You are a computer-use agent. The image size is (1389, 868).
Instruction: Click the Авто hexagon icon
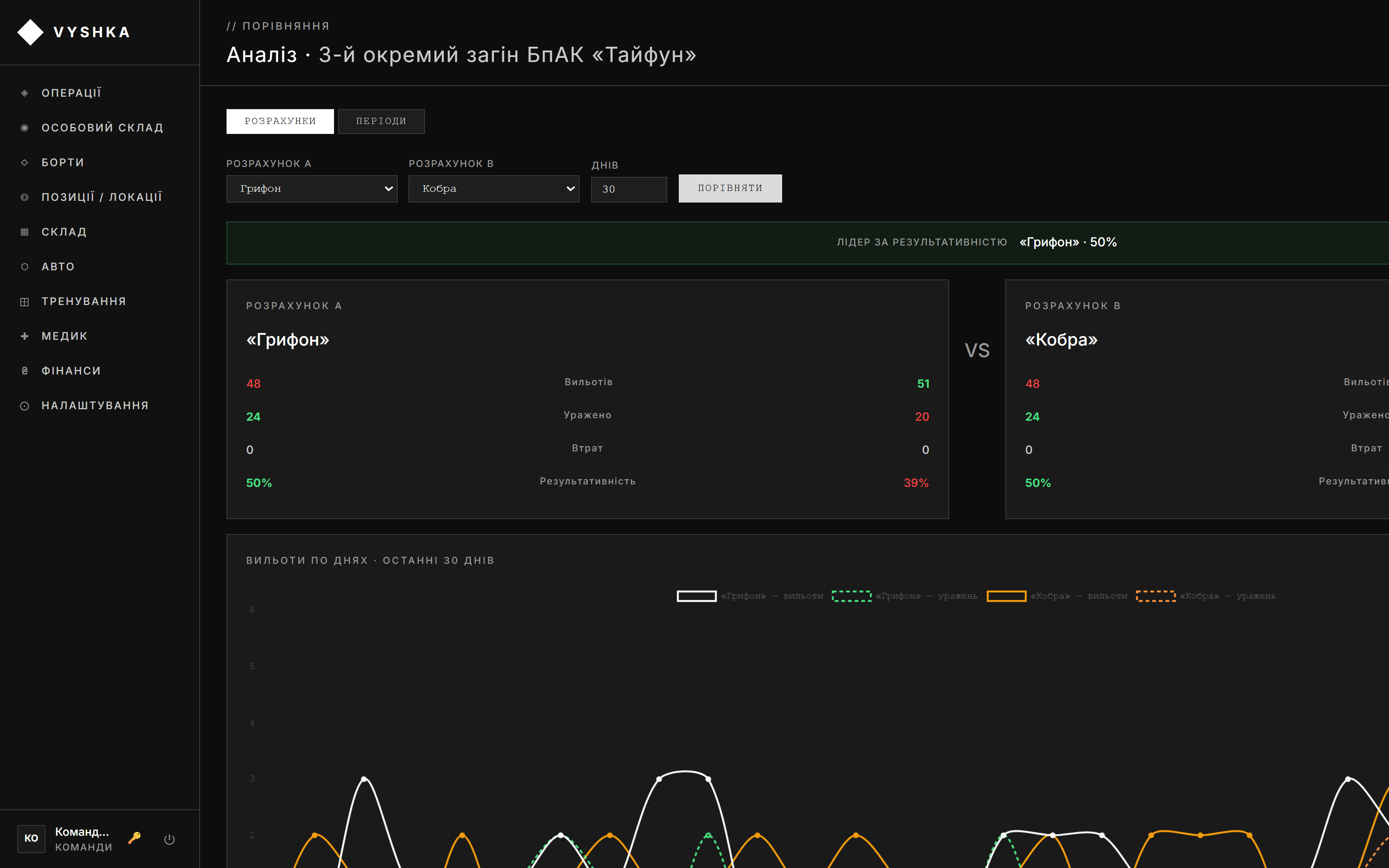click(x=25, y=267)
